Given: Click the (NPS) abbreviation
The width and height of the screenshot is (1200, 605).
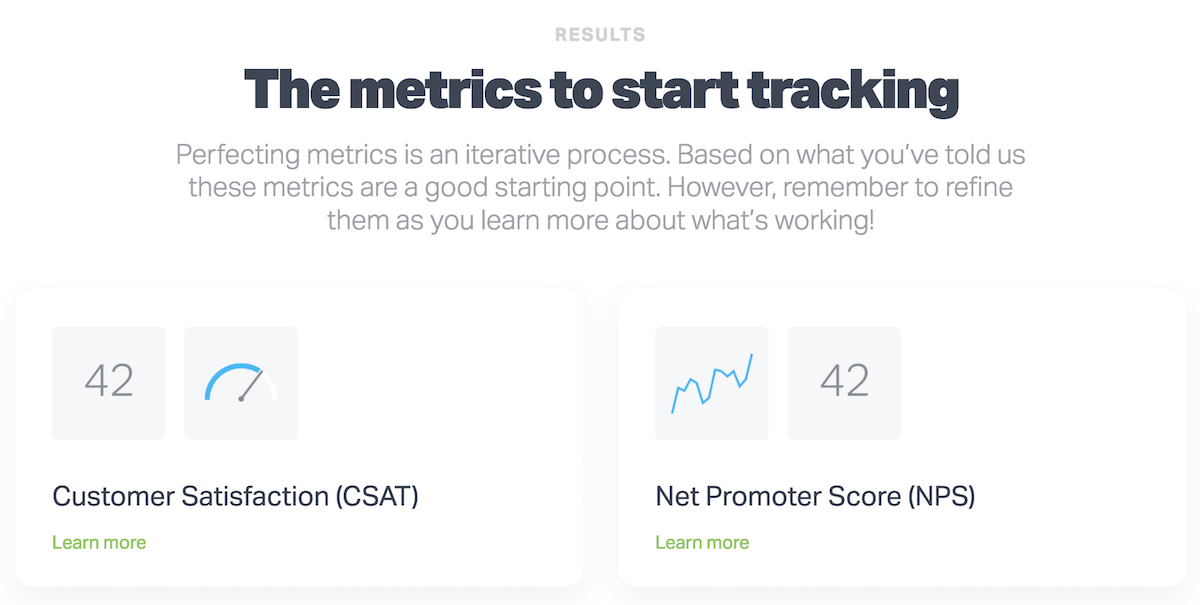Looking at the screenshot, I should click(940, 496).
